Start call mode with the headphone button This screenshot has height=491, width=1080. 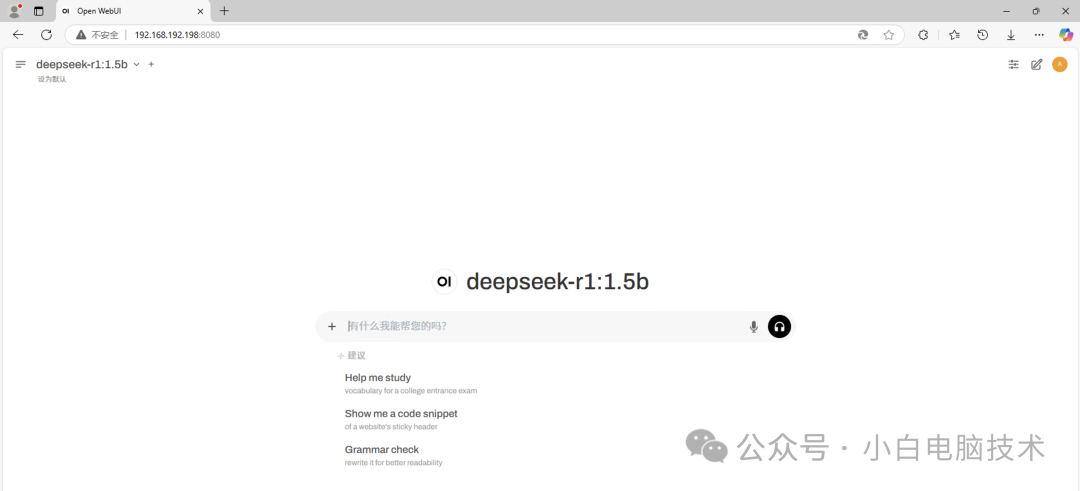(780, 326)
